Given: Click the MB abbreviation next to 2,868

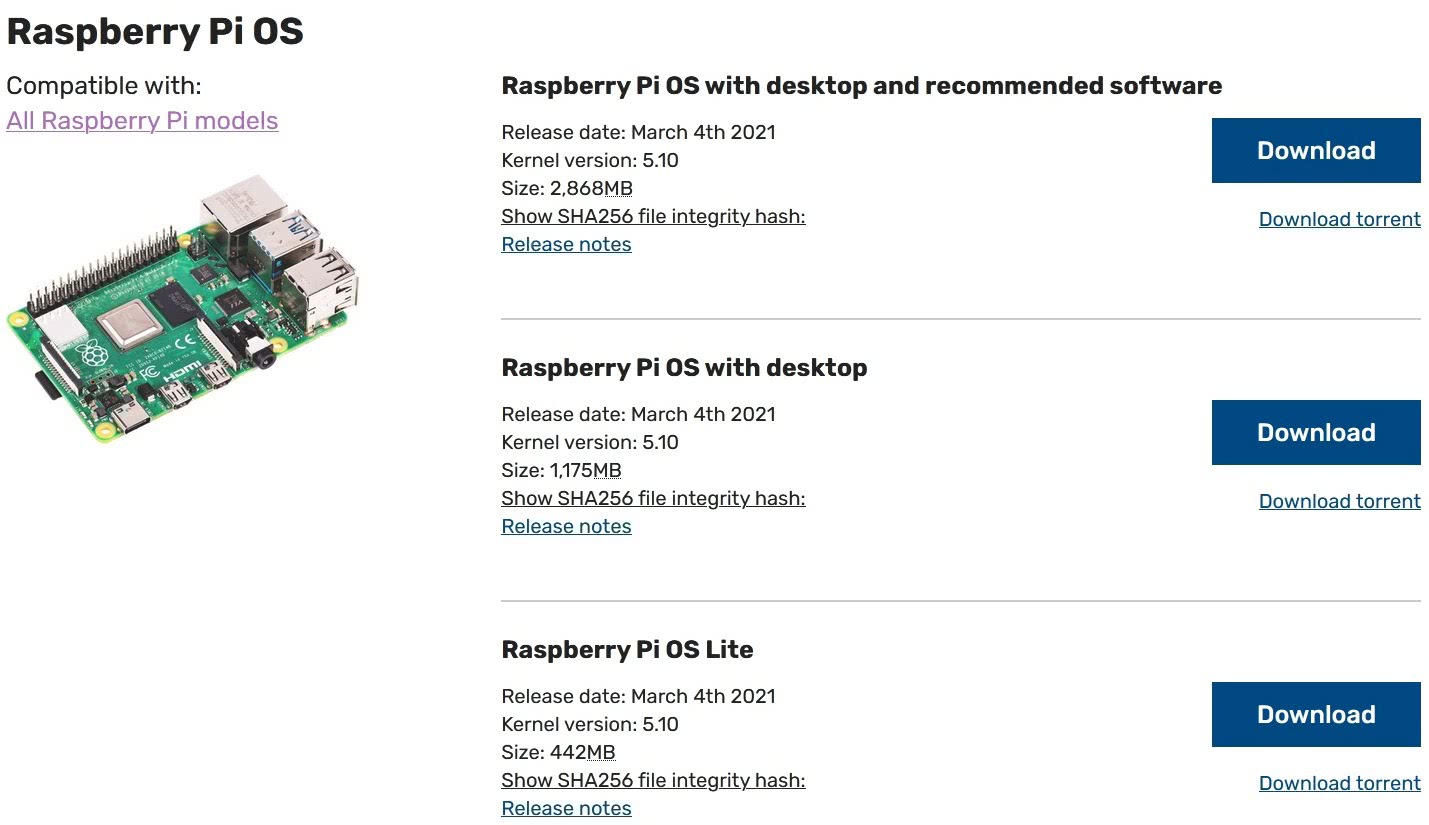Looking at the screenshot, I should (x=618, y=189).
